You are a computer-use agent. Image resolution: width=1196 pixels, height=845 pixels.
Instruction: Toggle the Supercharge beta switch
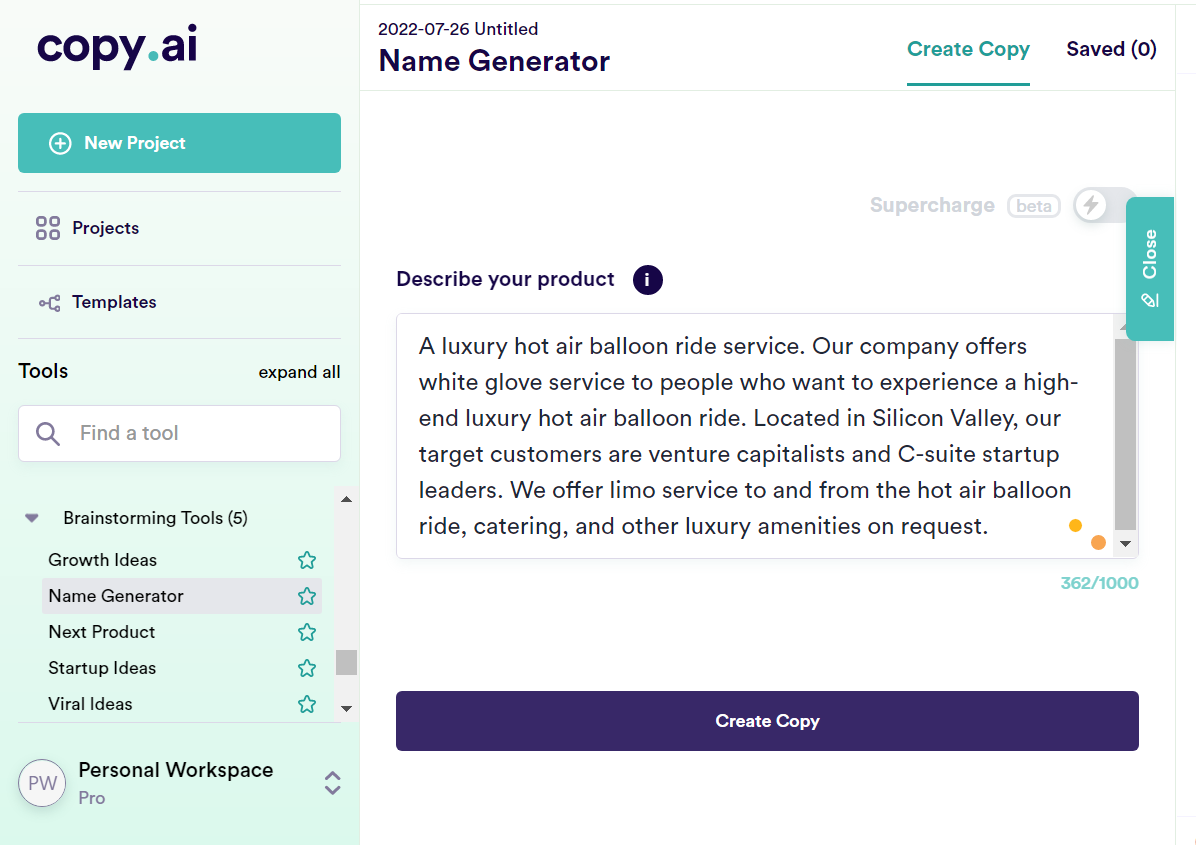pyautogui.click(x=1104, y=205)
